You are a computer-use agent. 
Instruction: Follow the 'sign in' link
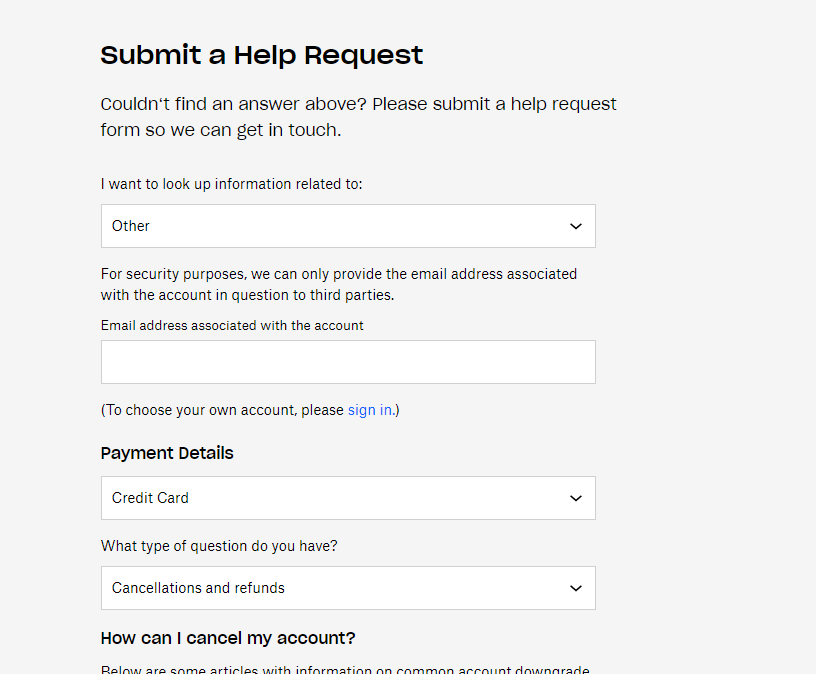coord(370,410)
